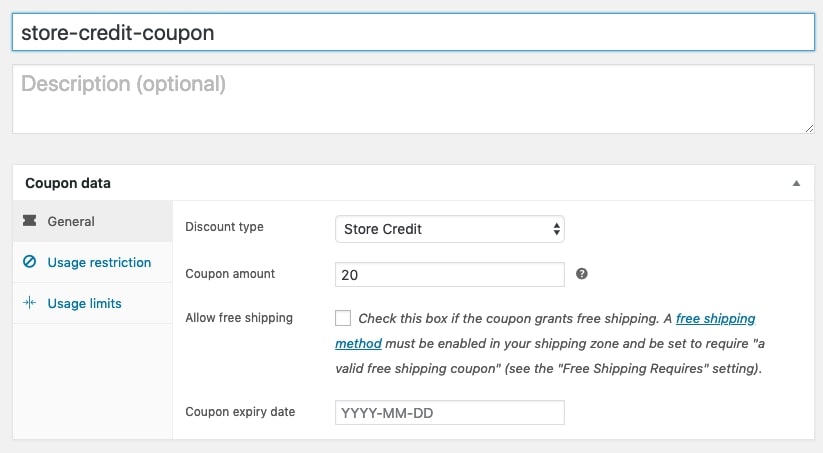Click the Allow free shipping label

[x=239, y=318]
